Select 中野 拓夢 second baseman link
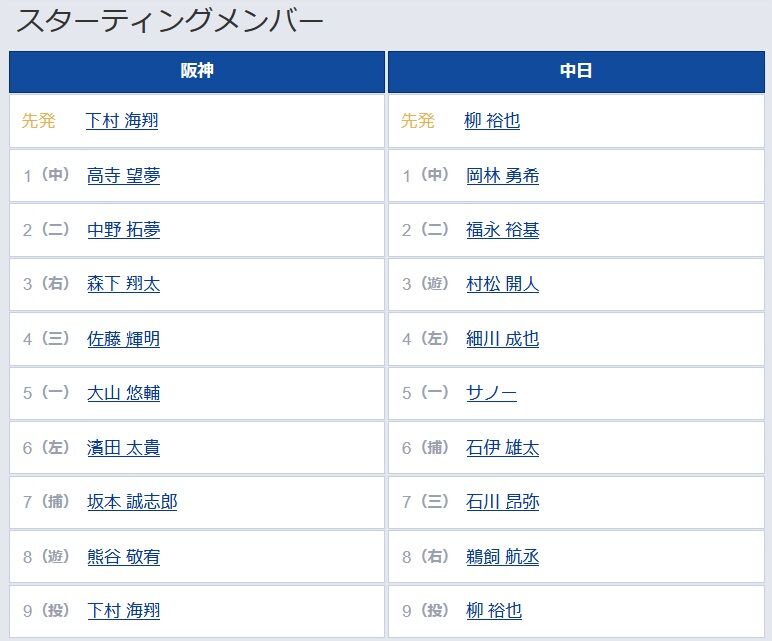The image size is (772, 641). tap(124, 230)
